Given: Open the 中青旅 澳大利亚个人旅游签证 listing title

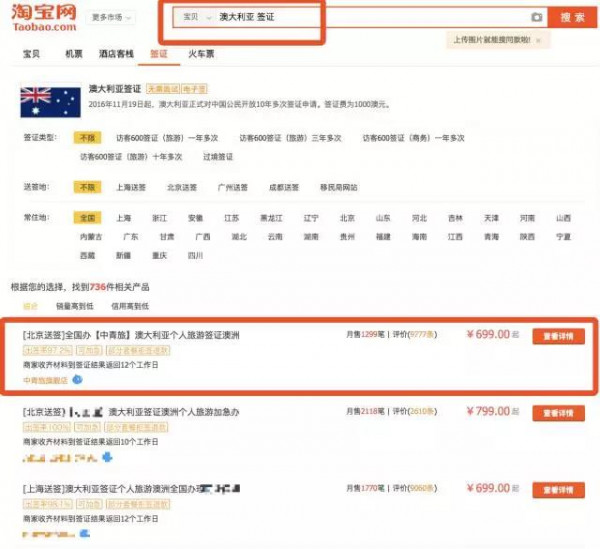Looking at the screenshot, I should 131,336.
